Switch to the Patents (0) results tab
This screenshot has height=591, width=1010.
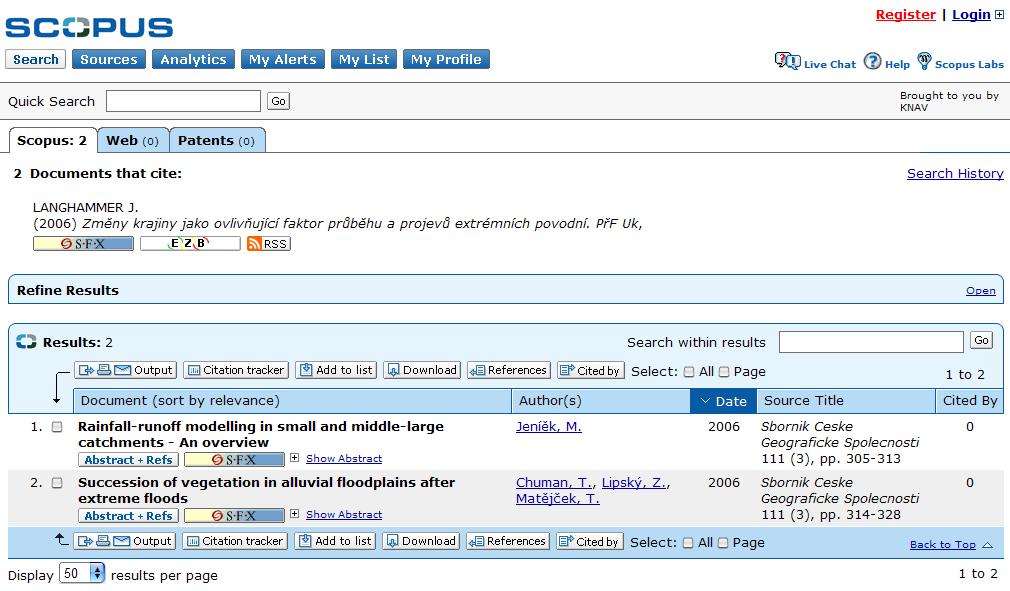tap(216, 140)
